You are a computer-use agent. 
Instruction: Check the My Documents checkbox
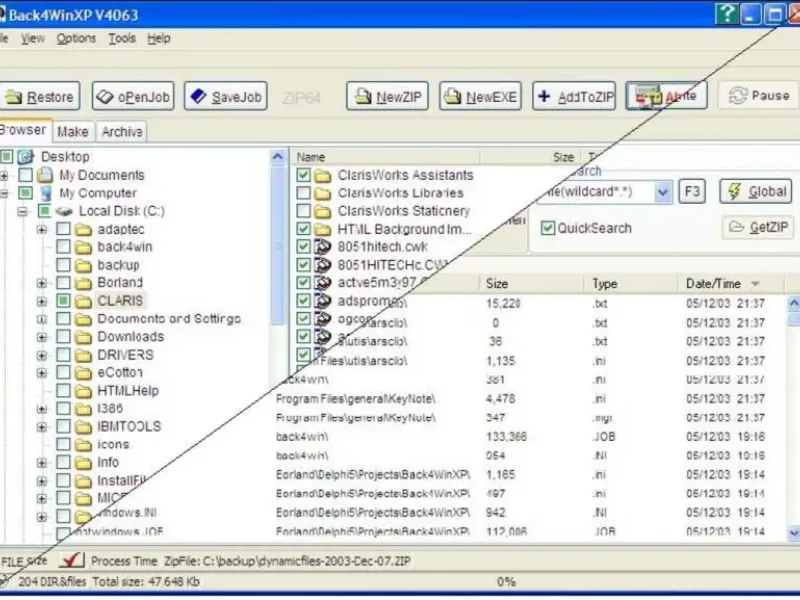coord(25,175)
